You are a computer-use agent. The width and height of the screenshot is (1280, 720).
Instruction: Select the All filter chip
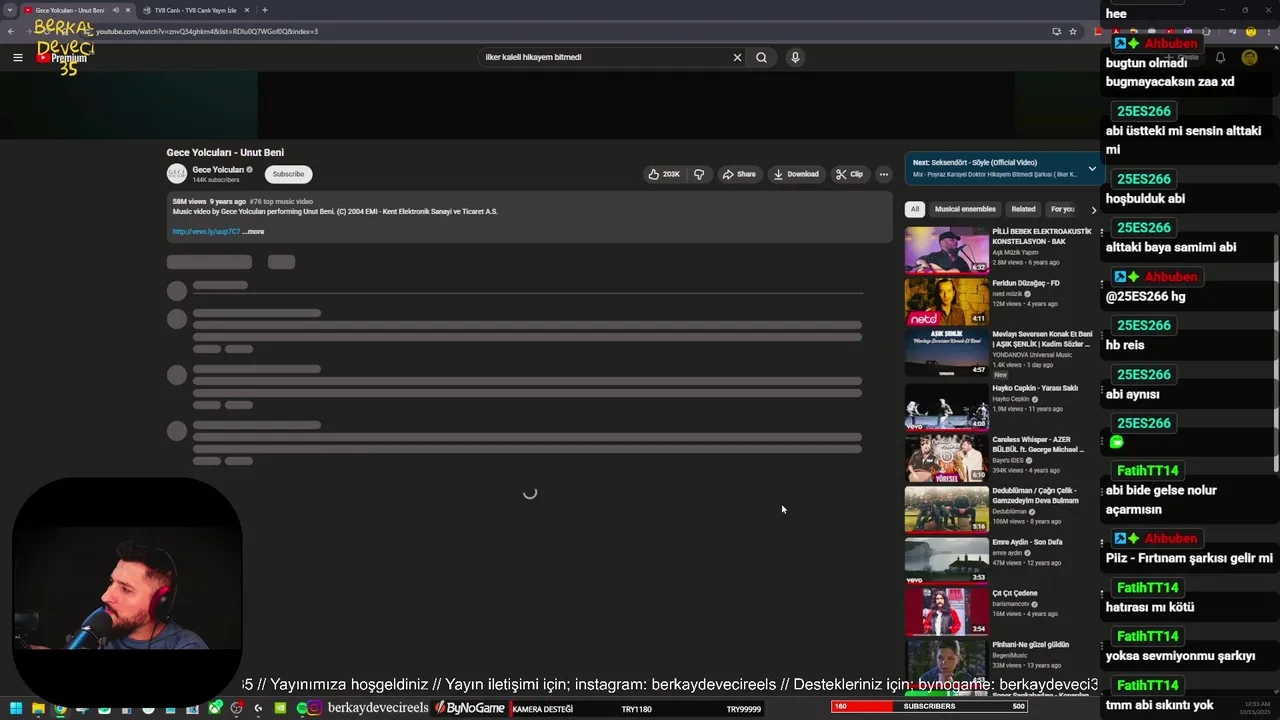[914, 209]
